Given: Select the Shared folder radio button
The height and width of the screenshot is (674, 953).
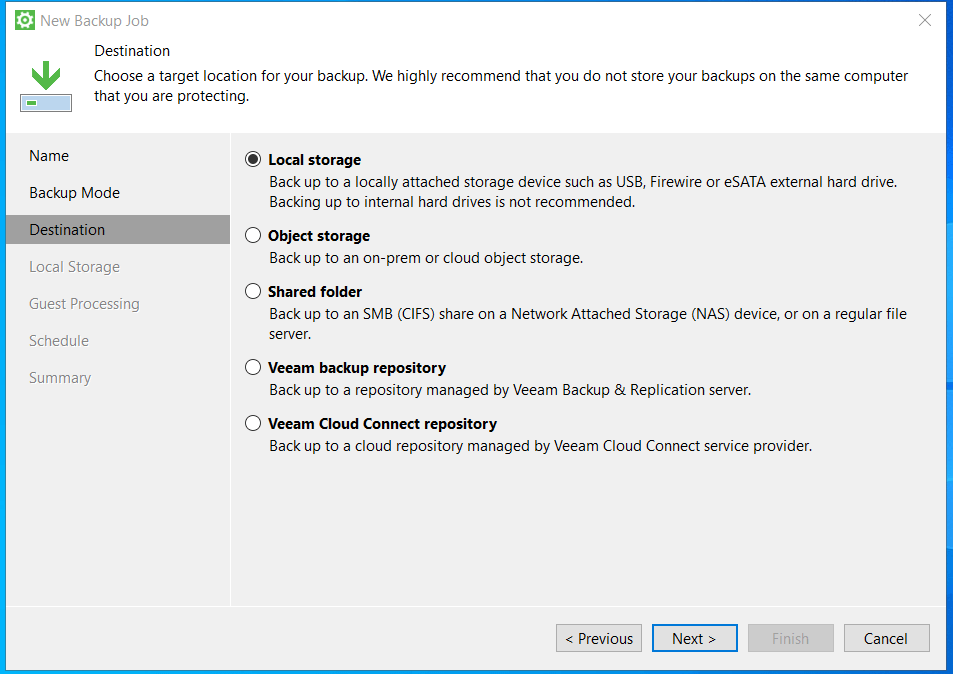Looking at the screenshot, I should click(253, 292).
